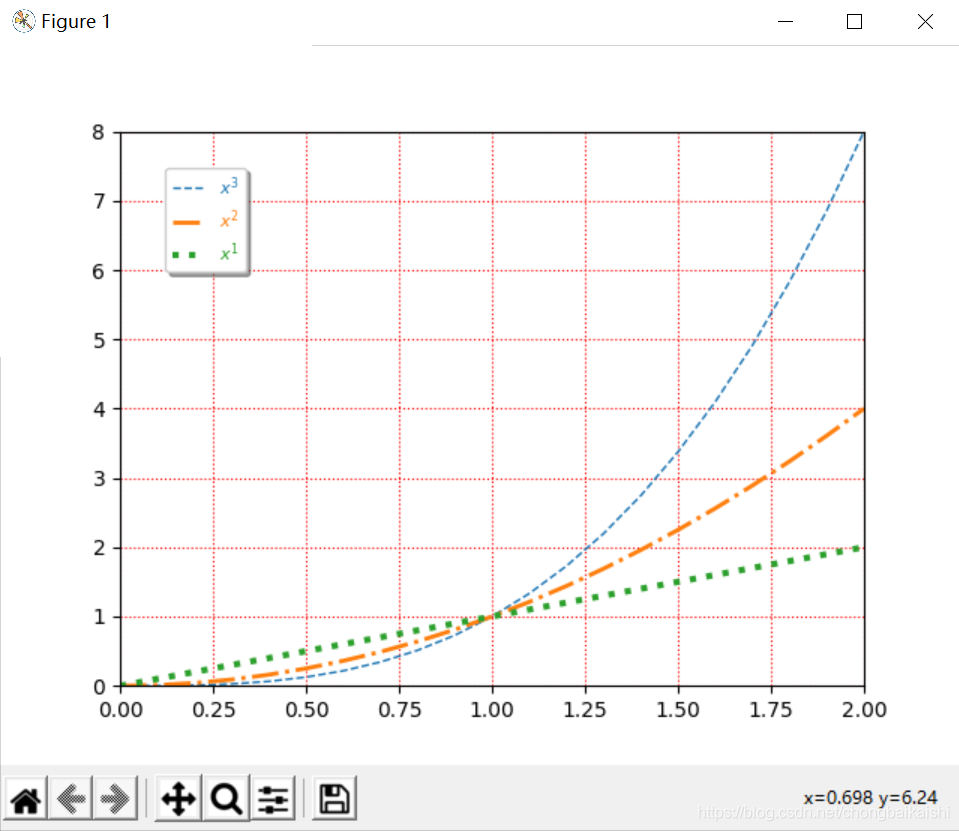Go back to previous view
Screen dimensions: 959x831
(69, 798)
